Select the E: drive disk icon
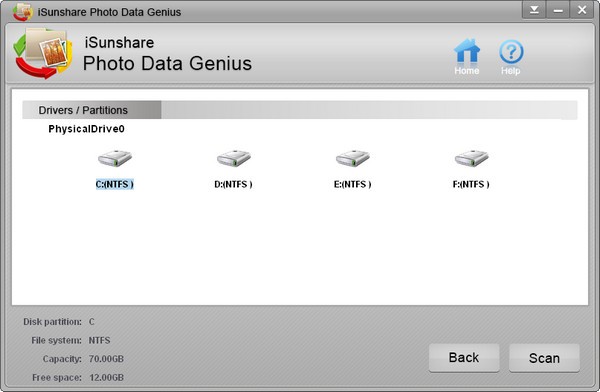The width and height of the screenshot is (600, 392). click(352, 158)
